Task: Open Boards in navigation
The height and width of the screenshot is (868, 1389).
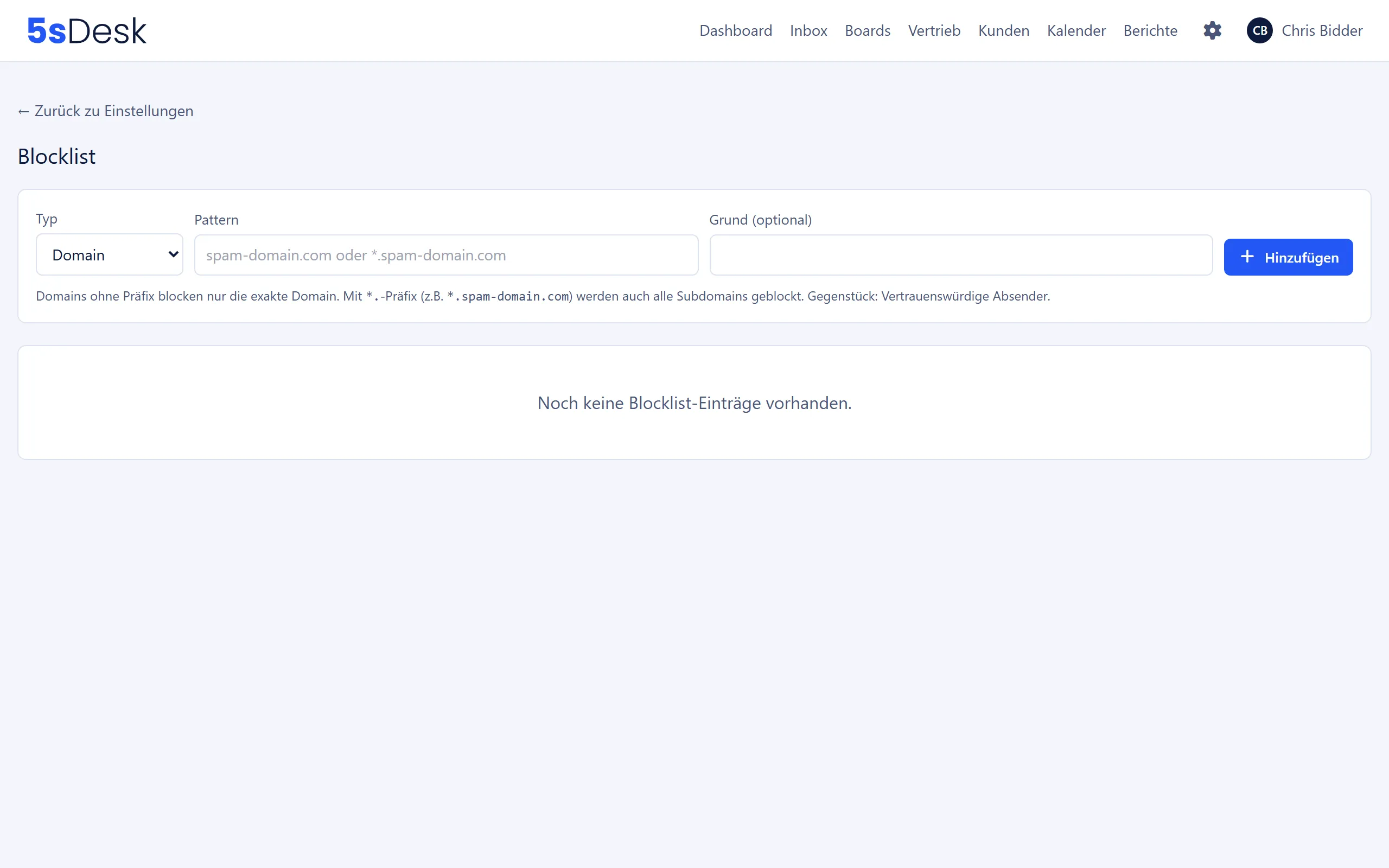Action: pyautogui.click(x=867, y=30)
